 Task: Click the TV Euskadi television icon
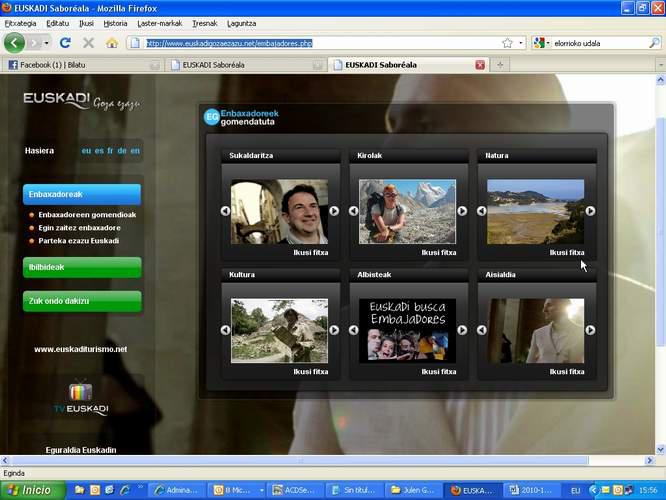(x=80, y=391)
